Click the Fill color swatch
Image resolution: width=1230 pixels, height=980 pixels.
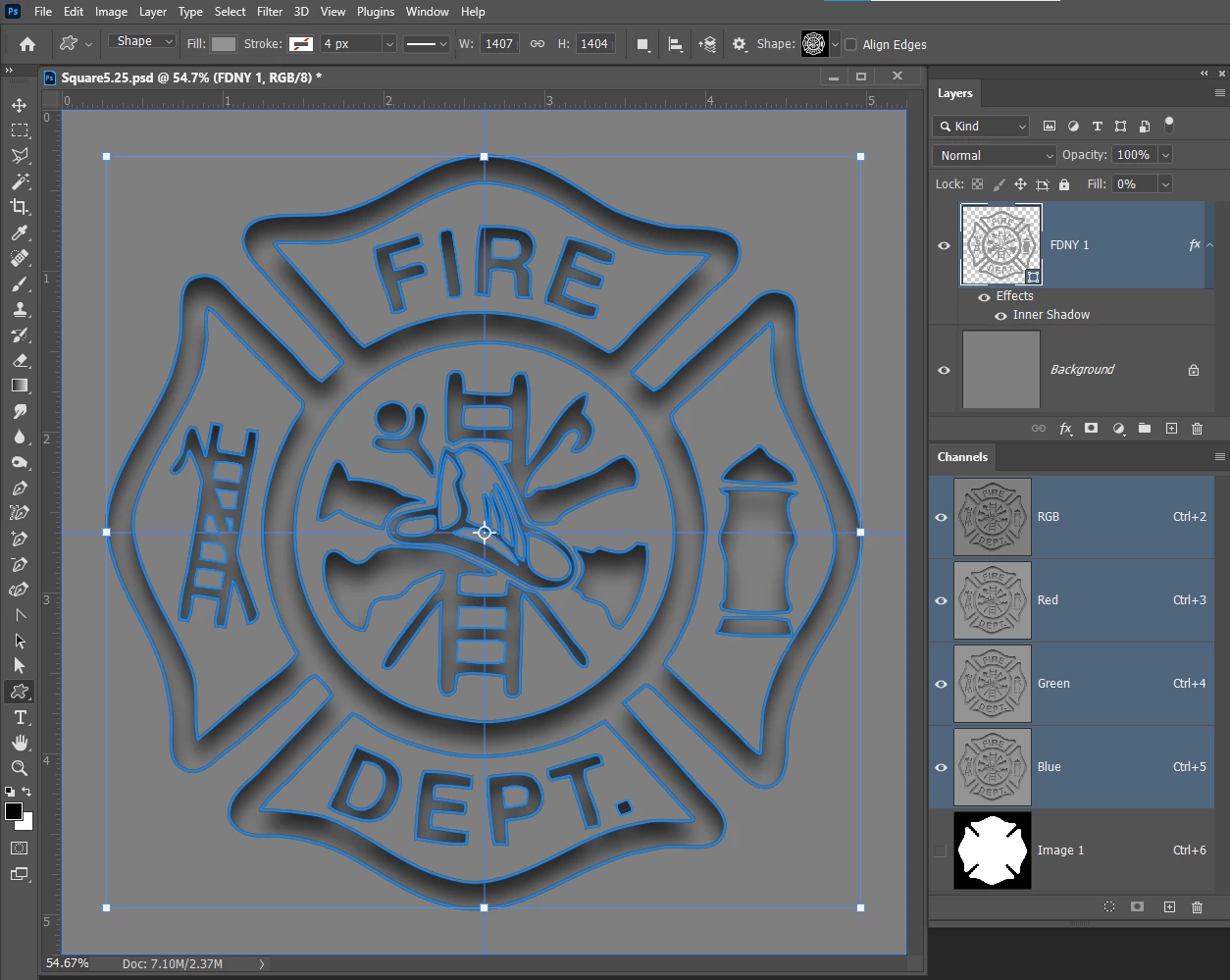[x=224, y=44]
